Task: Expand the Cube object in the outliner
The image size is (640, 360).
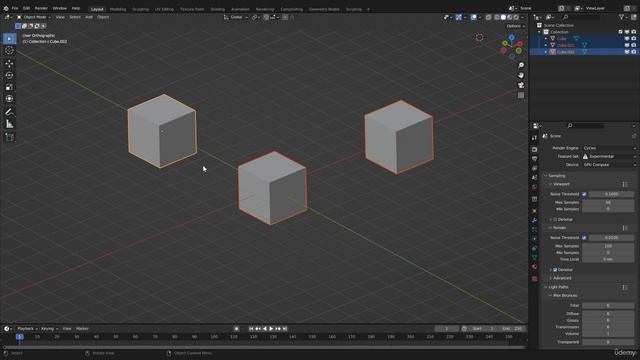Action: 546,38
